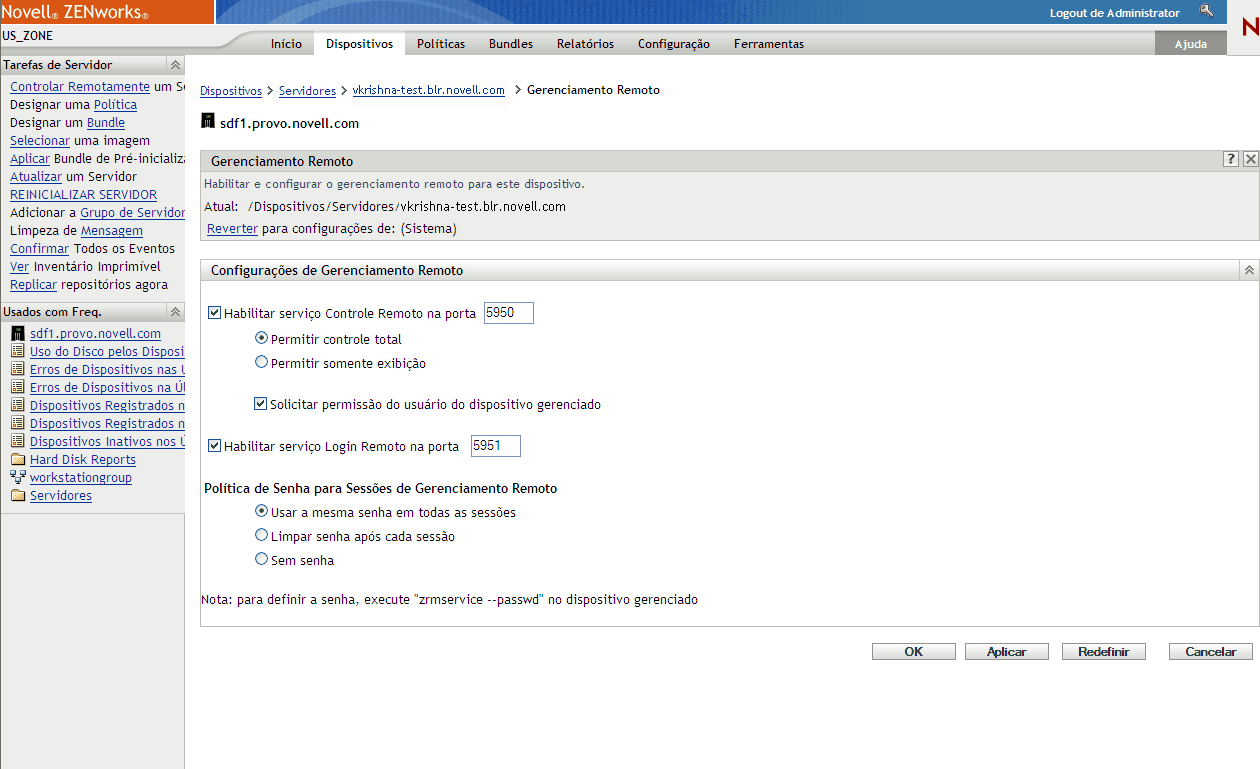Click report icon beside Uso do Disco
This screenshot has height=769, width=1260.
click(x=17, y=351)
